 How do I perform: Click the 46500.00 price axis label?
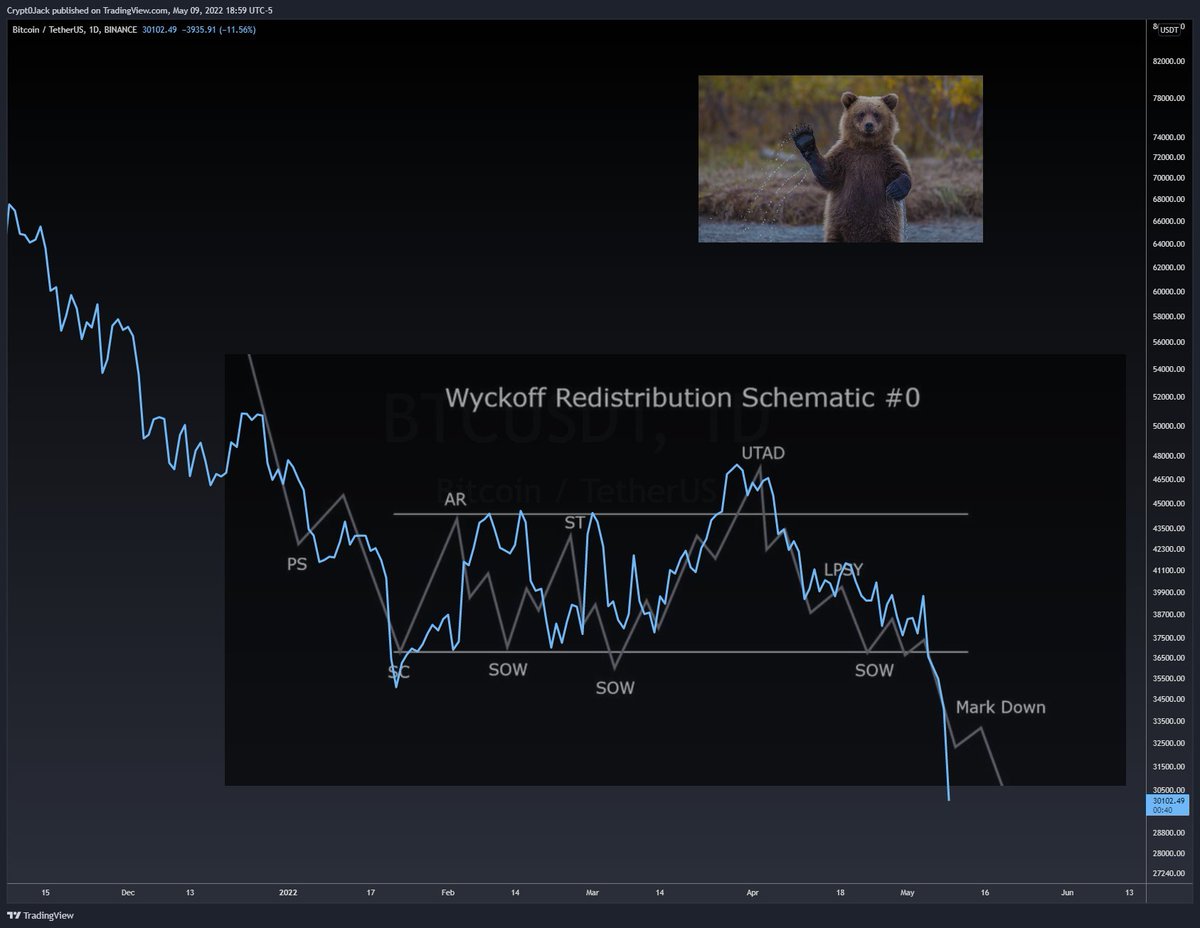[1168, 480]
